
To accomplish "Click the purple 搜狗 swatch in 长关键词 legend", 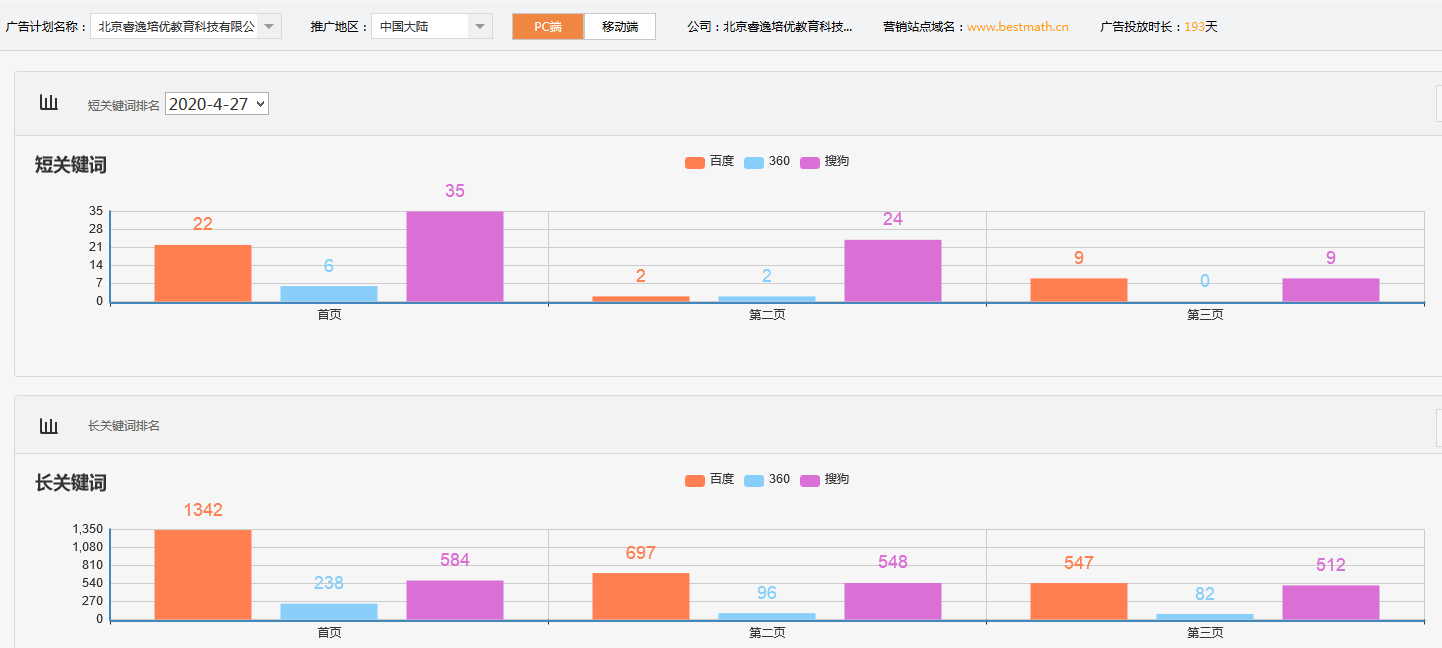I will [x=810, y=480].
